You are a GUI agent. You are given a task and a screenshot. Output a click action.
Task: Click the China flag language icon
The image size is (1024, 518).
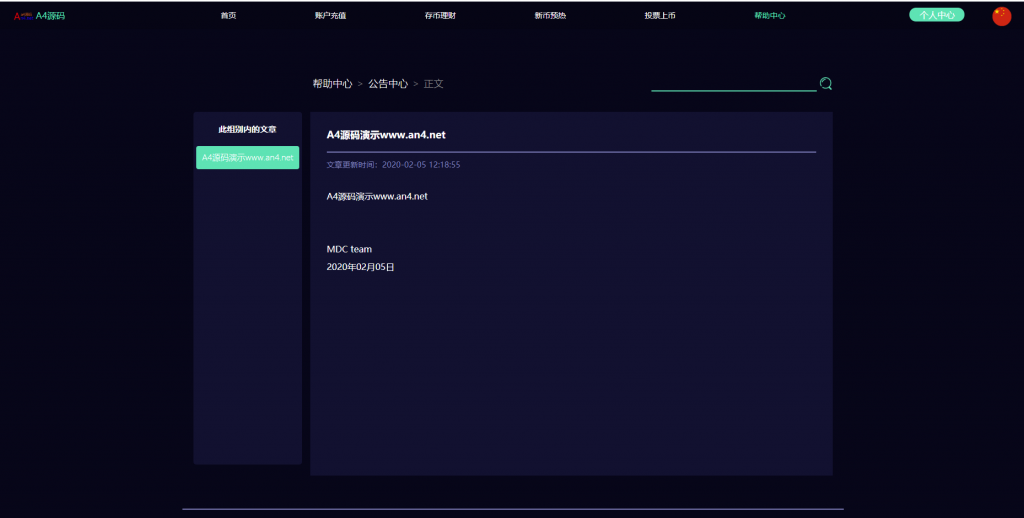[x=1001, y=16]
